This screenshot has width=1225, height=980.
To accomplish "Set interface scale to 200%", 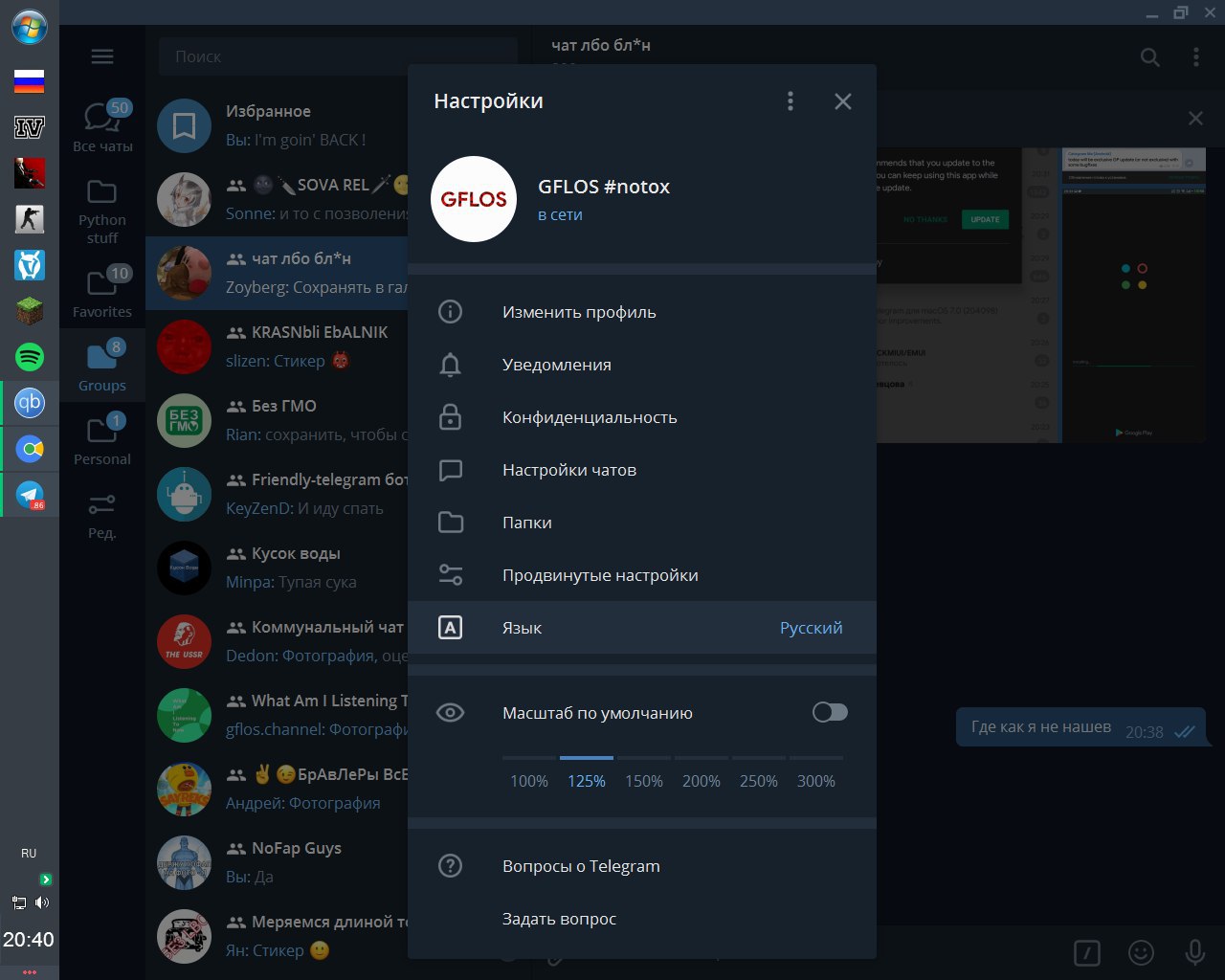I will point(702,781).
